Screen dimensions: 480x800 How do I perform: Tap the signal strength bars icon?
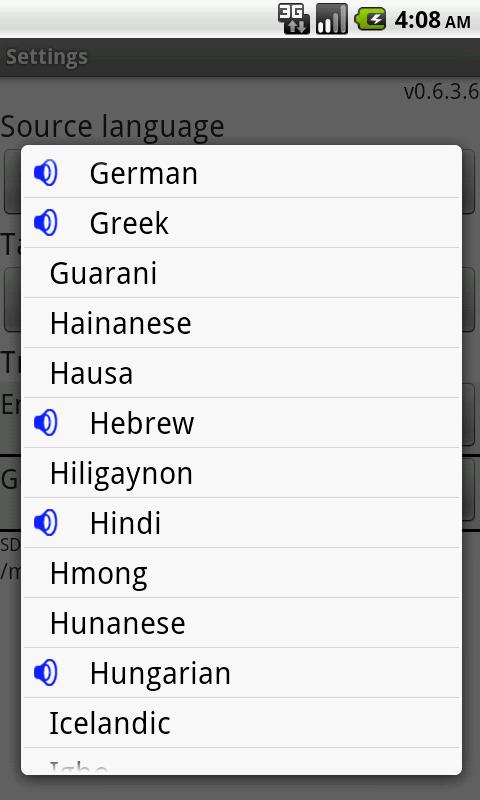point(332,19)
